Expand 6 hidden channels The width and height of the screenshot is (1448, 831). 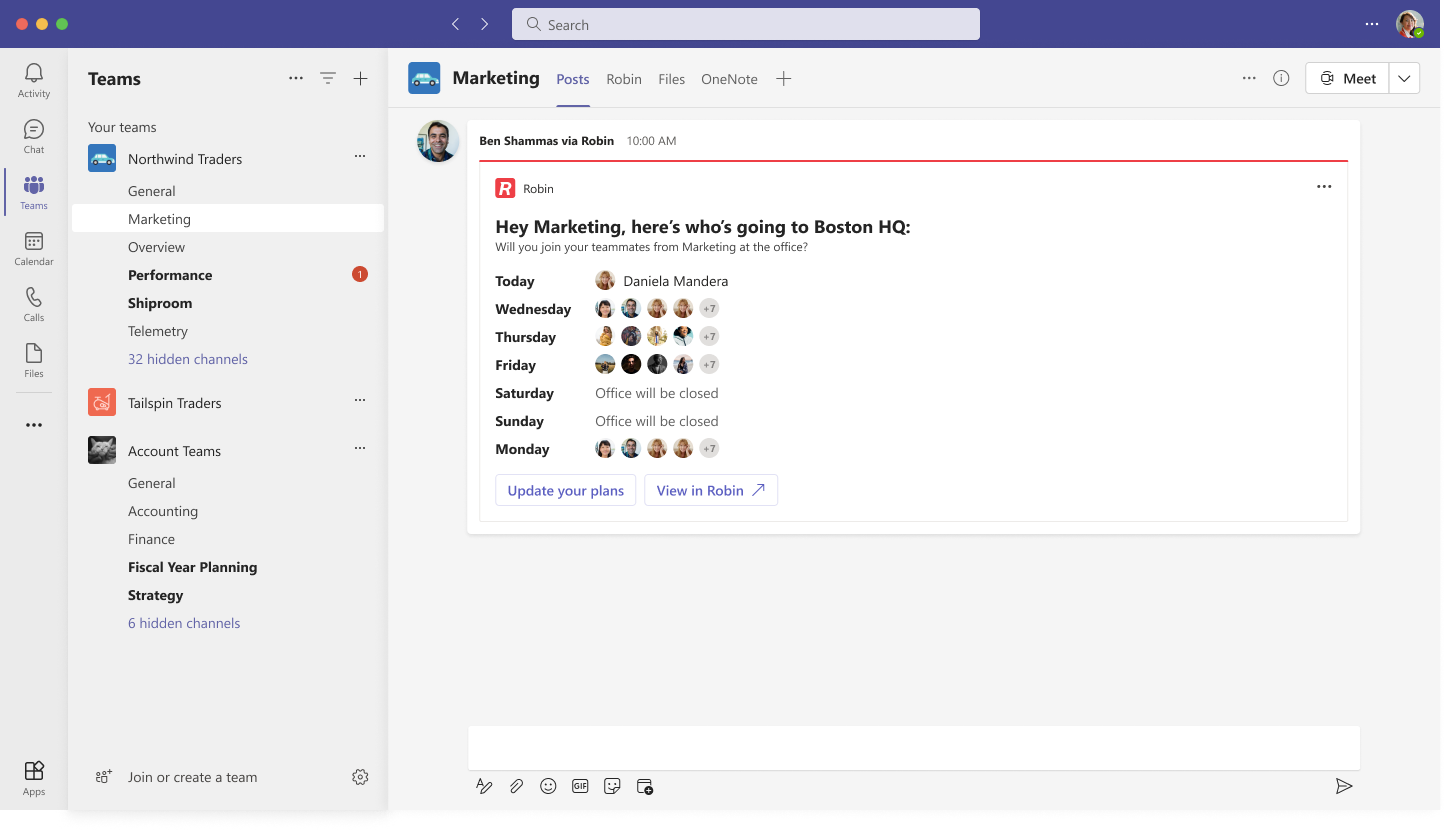pos(184,623)
